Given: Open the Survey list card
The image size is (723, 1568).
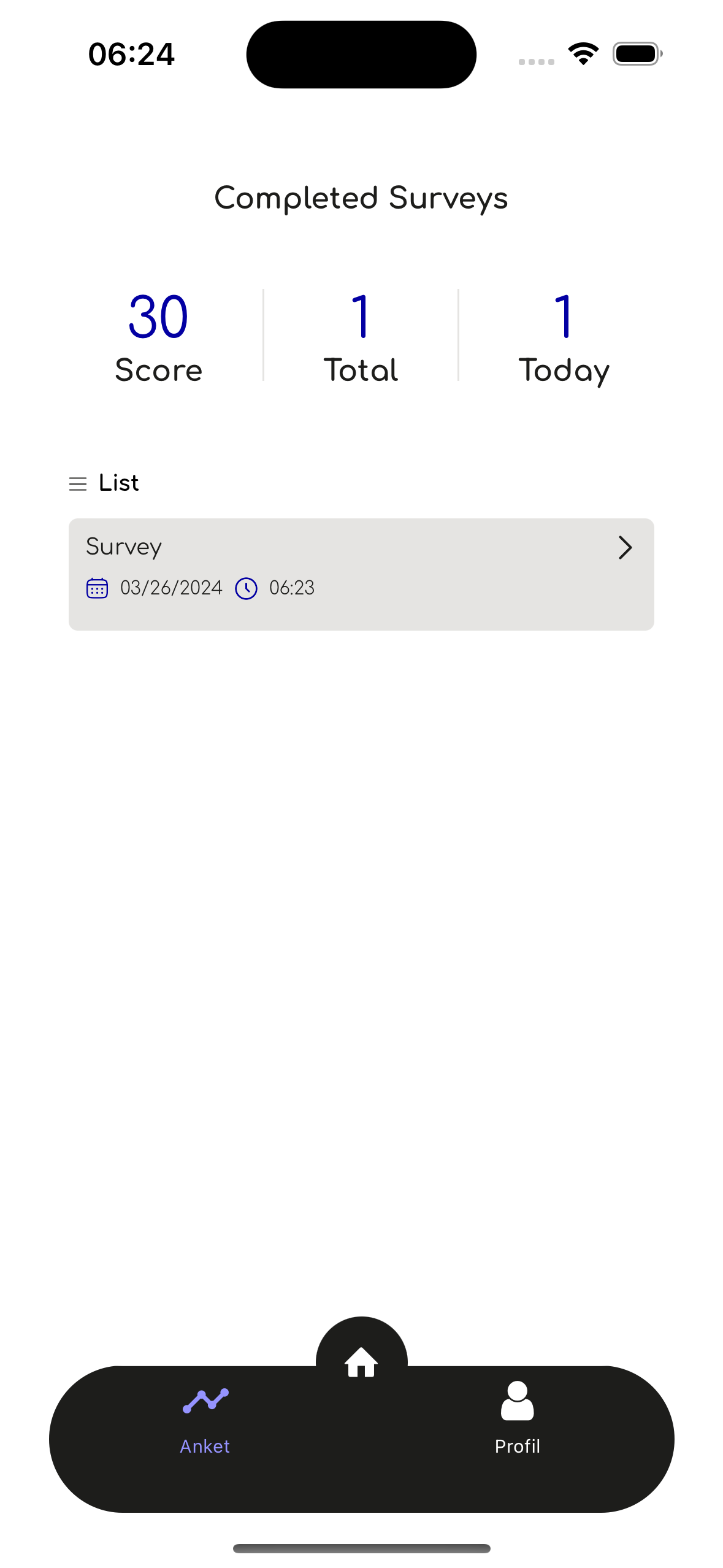Looking at the screenshot, I should (x=361, y=574).
